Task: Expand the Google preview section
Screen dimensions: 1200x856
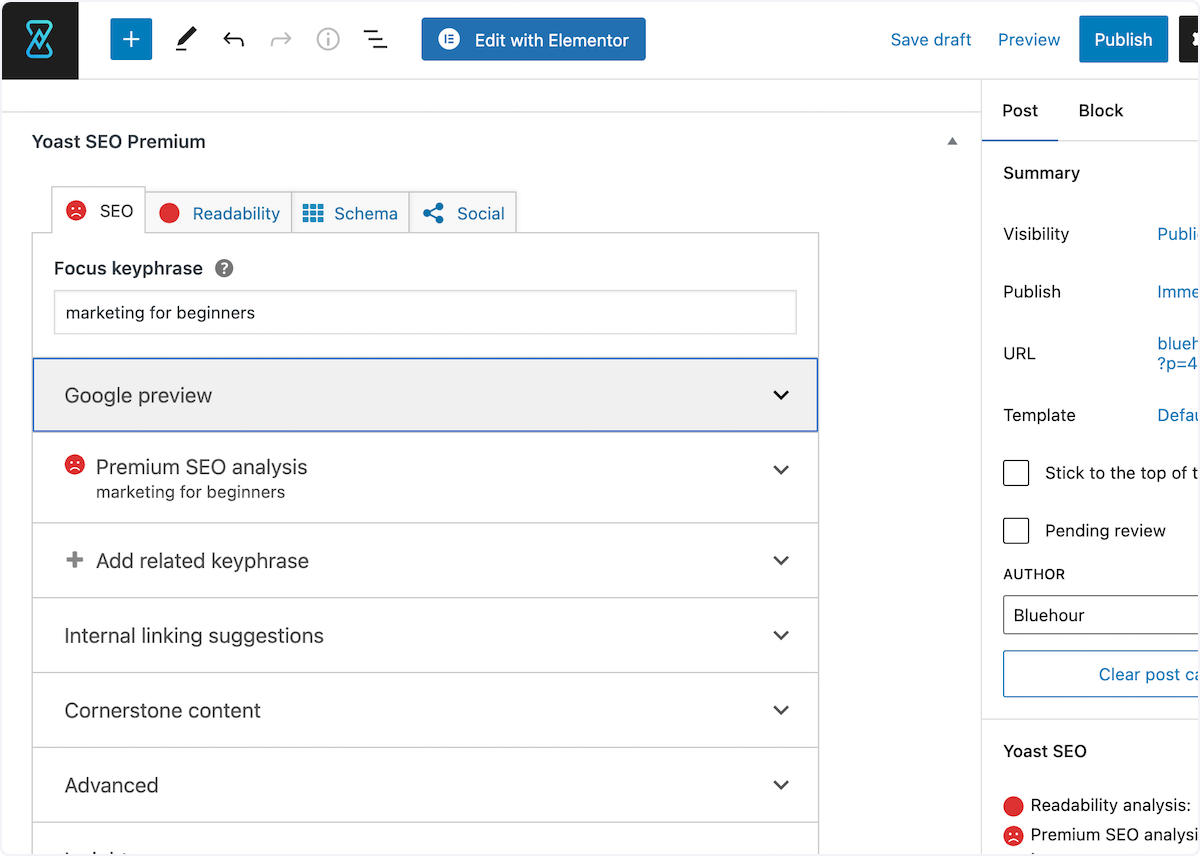Action: point(425,395)
